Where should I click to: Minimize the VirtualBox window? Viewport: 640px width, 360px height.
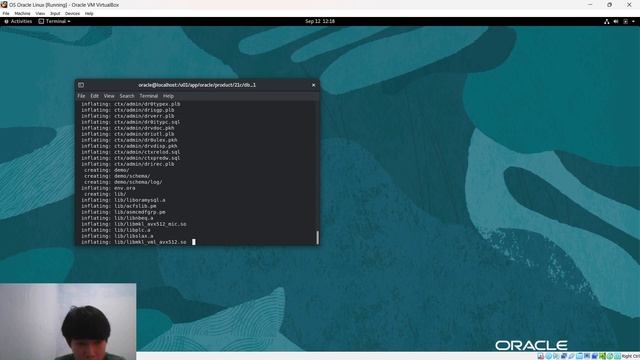point(590,4)
